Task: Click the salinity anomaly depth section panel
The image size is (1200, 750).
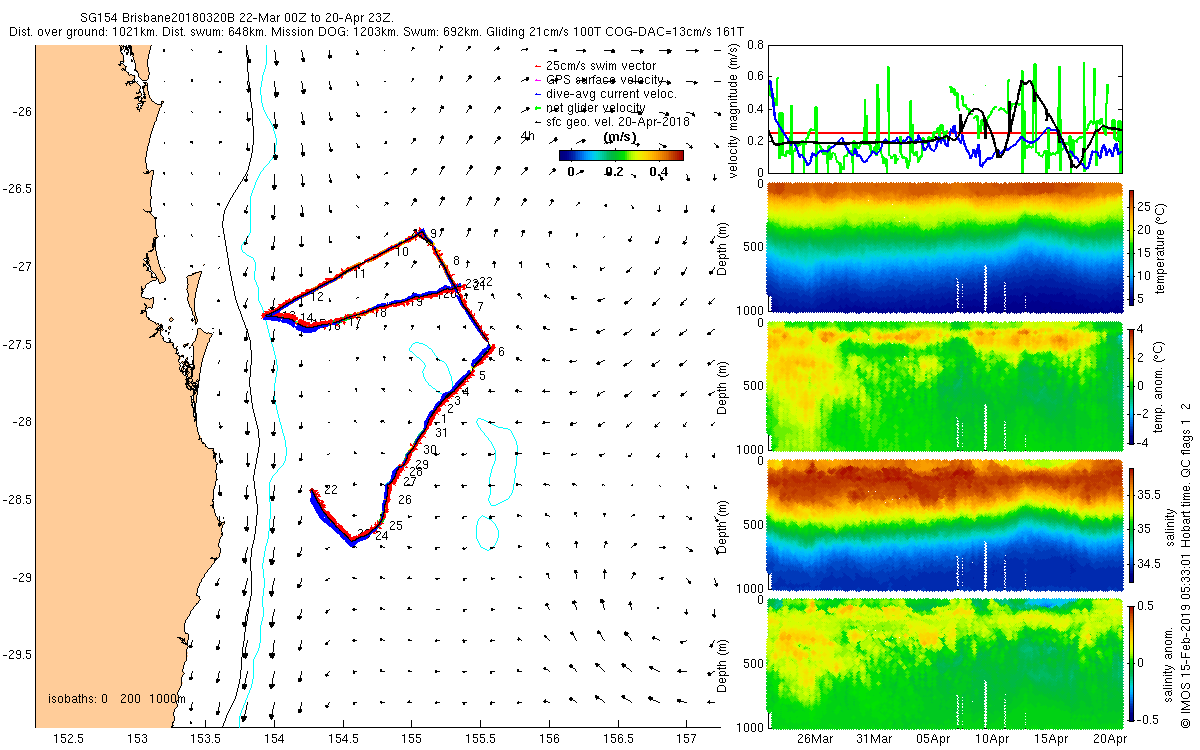Action: click(x=945, y=664)
